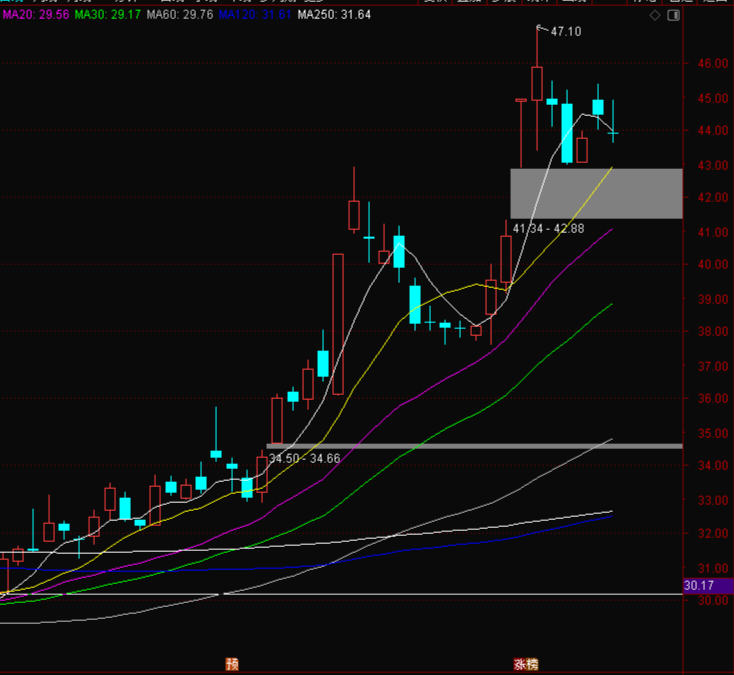Select the MA60: 29.76 indicator label
This screenshot has height=675, width=734.
click(180, 15)
